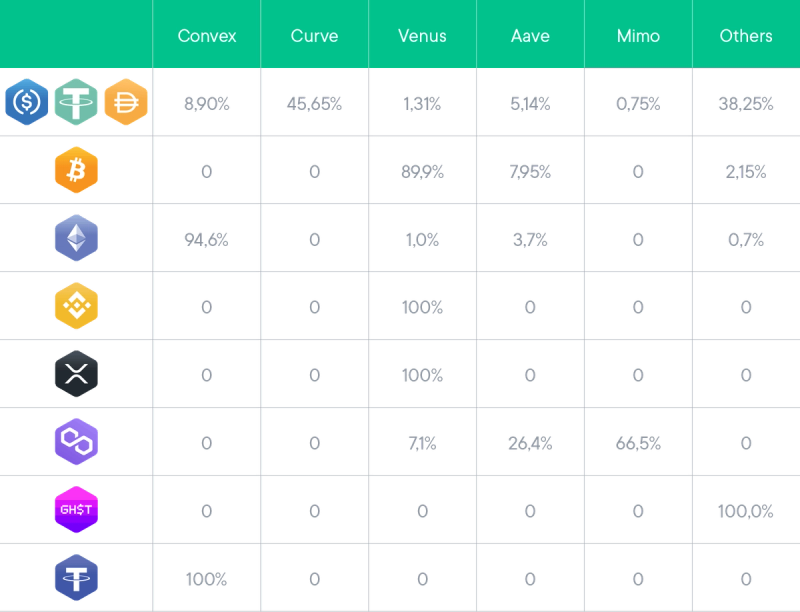This screenshot has height=612, width=800.
Task: Click the 1,0% Venus cell
Action: pyautogui.click(x=422, y=240)
